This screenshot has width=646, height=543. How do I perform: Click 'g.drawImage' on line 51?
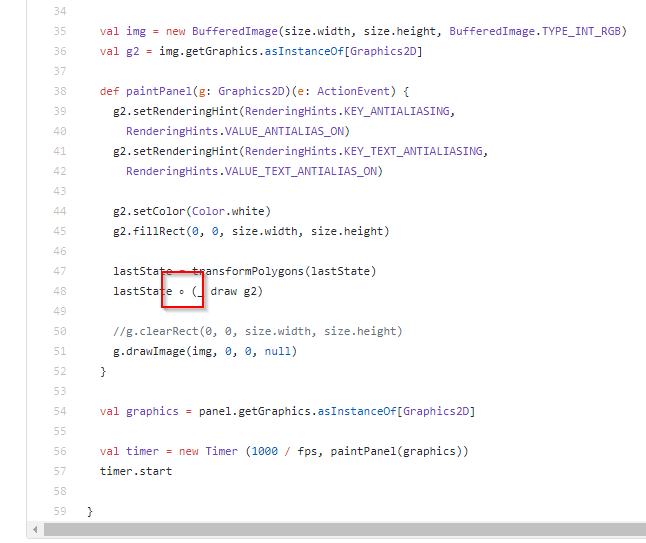(149, 351)
